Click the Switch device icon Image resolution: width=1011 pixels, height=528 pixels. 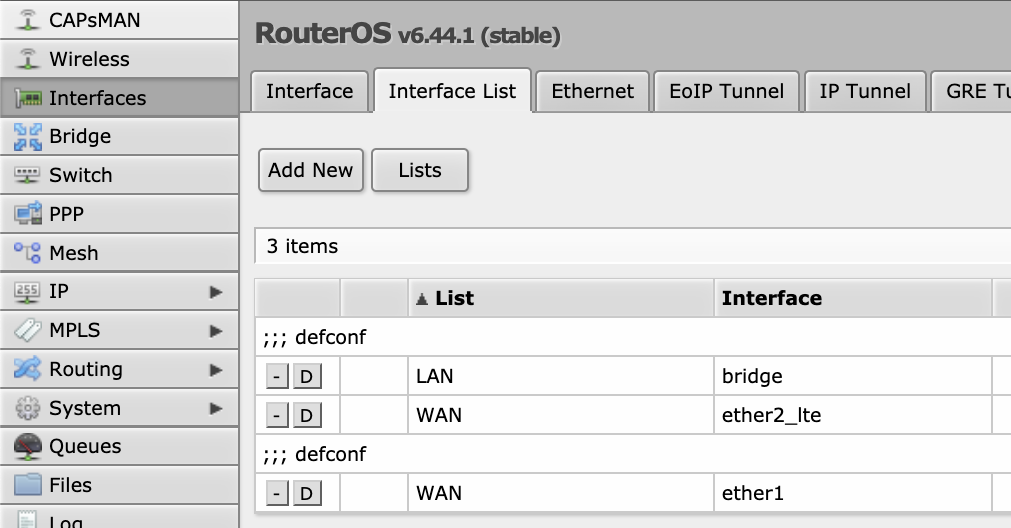click(x=28, y=175)
